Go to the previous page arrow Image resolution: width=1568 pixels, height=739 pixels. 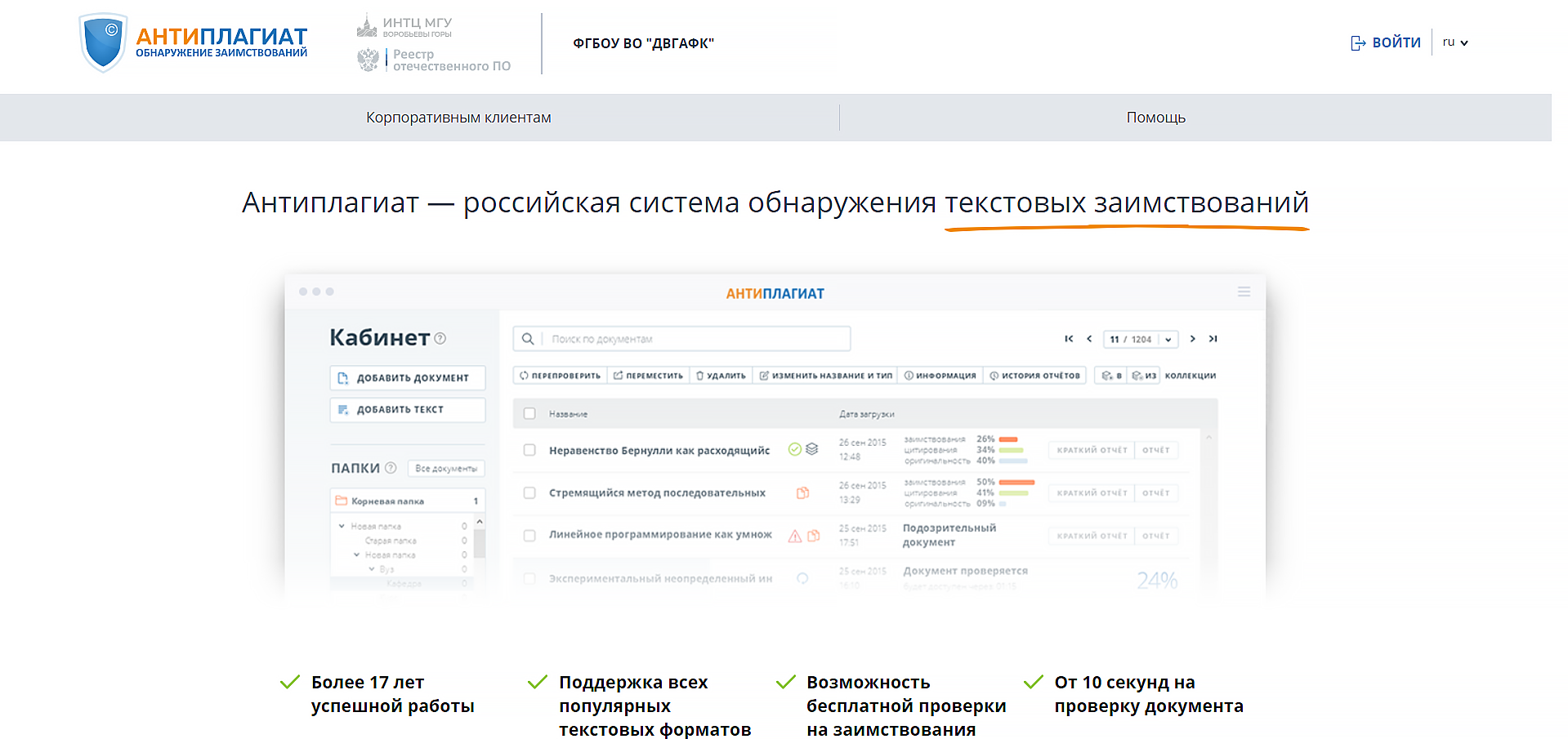1089,339
